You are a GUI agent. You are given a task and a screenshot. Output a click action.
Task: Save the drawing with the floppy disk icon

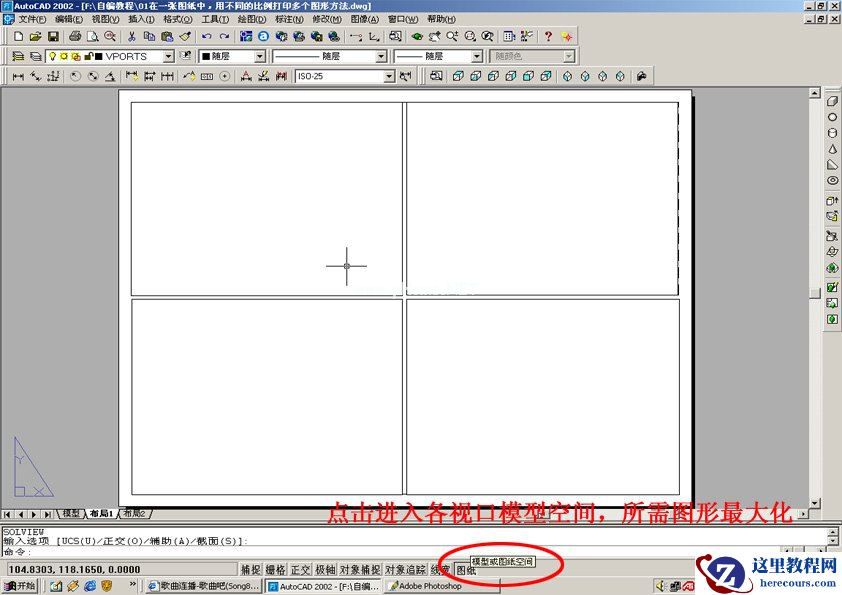(x=53, y=37)
